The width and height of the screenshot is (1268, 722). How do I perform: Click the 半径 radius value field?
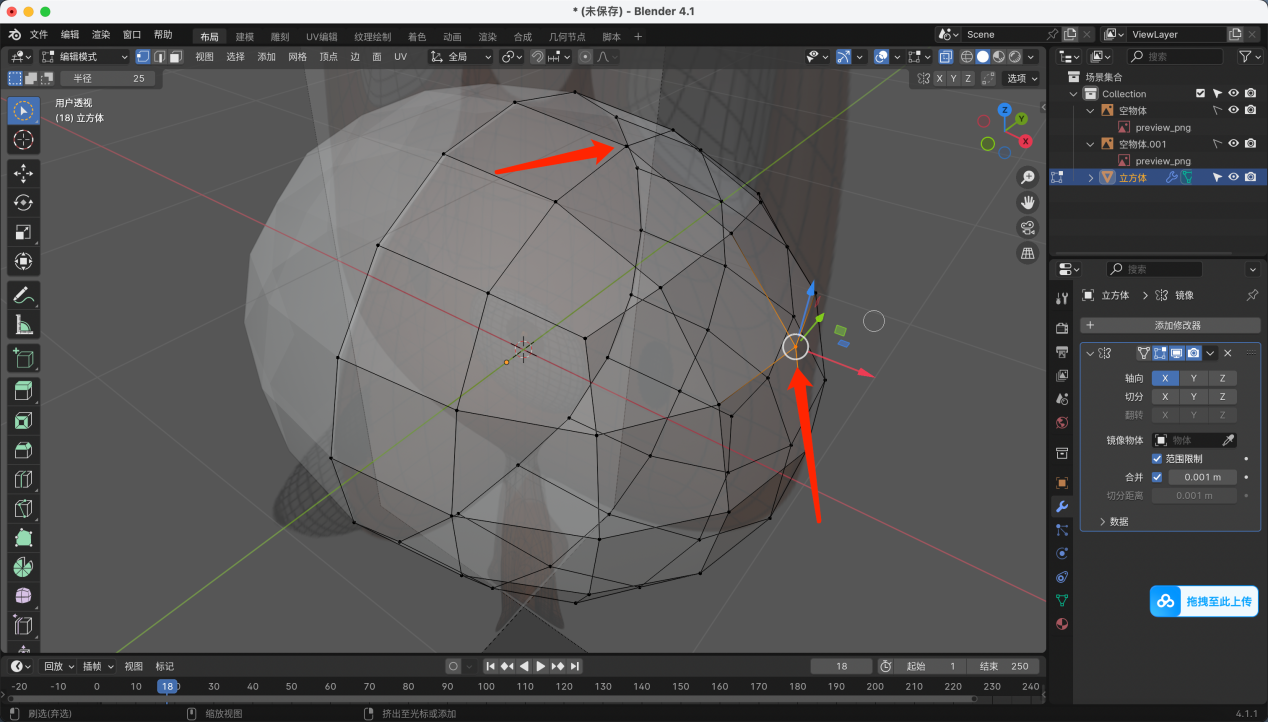(x=107, y=78)
